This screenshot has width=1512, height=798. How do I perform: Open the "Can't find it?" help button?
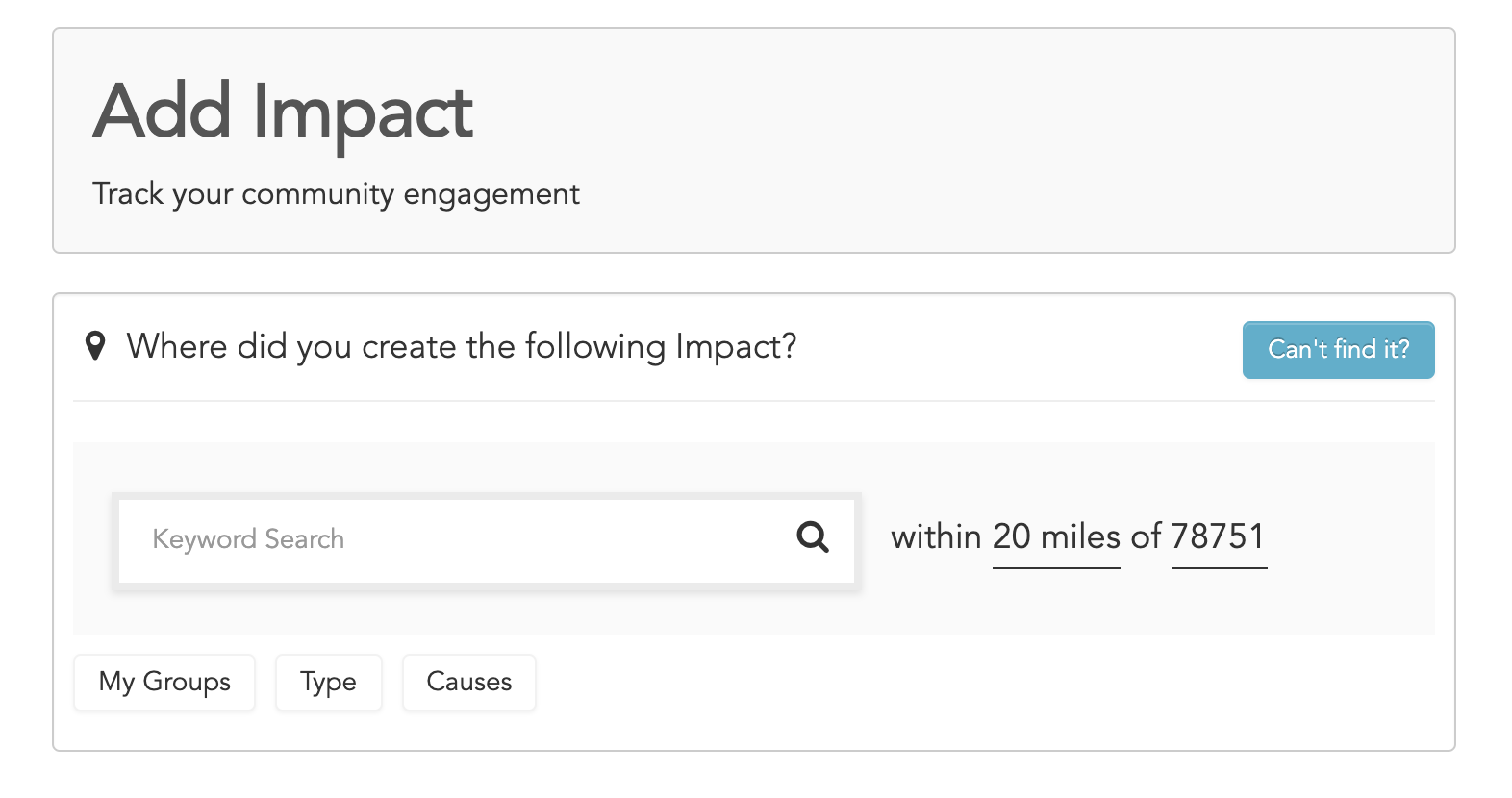tap(1338, 349)
